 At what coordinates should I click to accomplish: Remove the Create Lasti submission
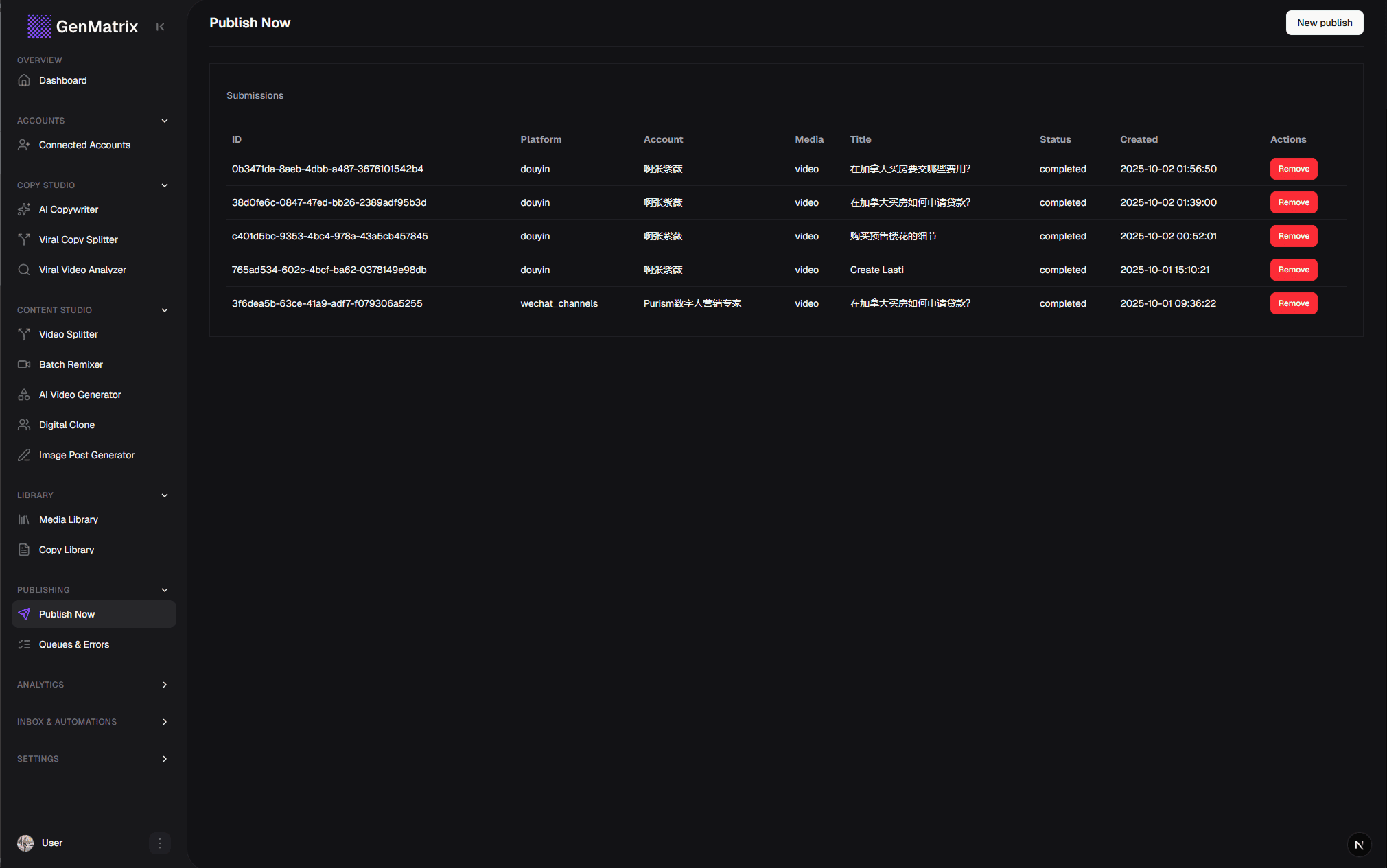pyautogui.click(x=1293, y=270)
